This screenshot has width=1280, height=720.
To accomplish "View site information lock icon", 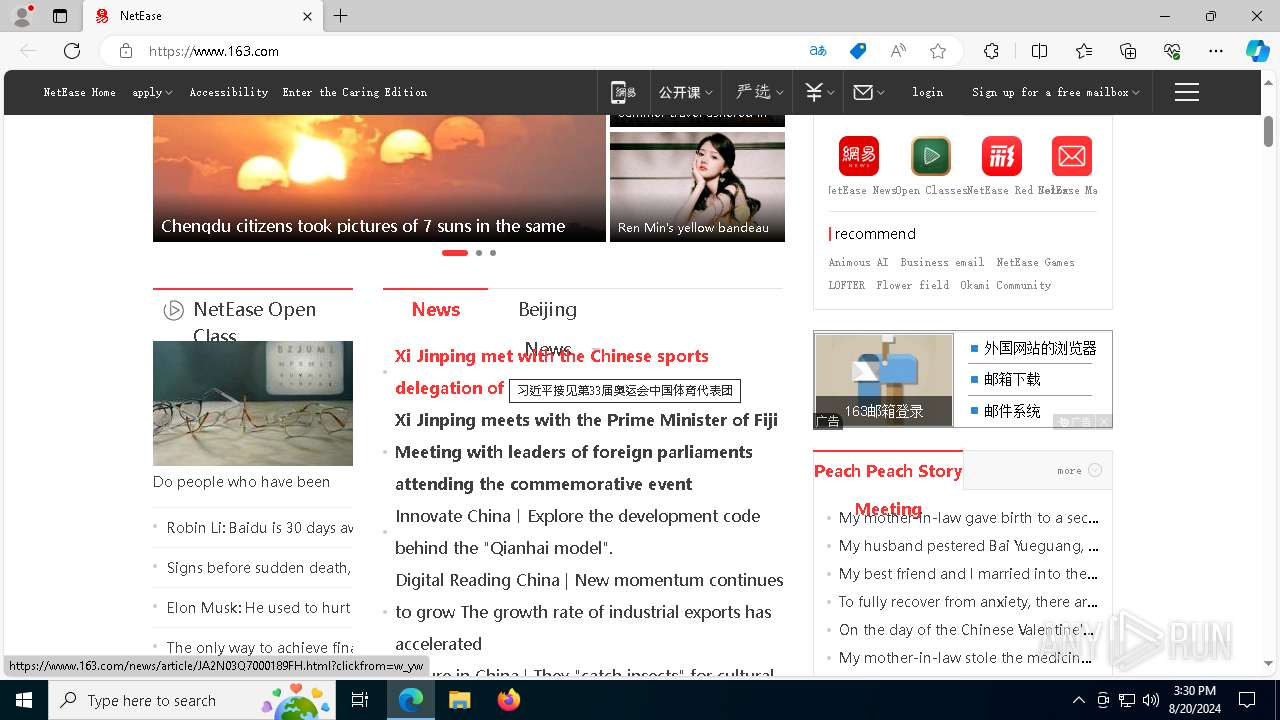I will [x=126, y=51].
